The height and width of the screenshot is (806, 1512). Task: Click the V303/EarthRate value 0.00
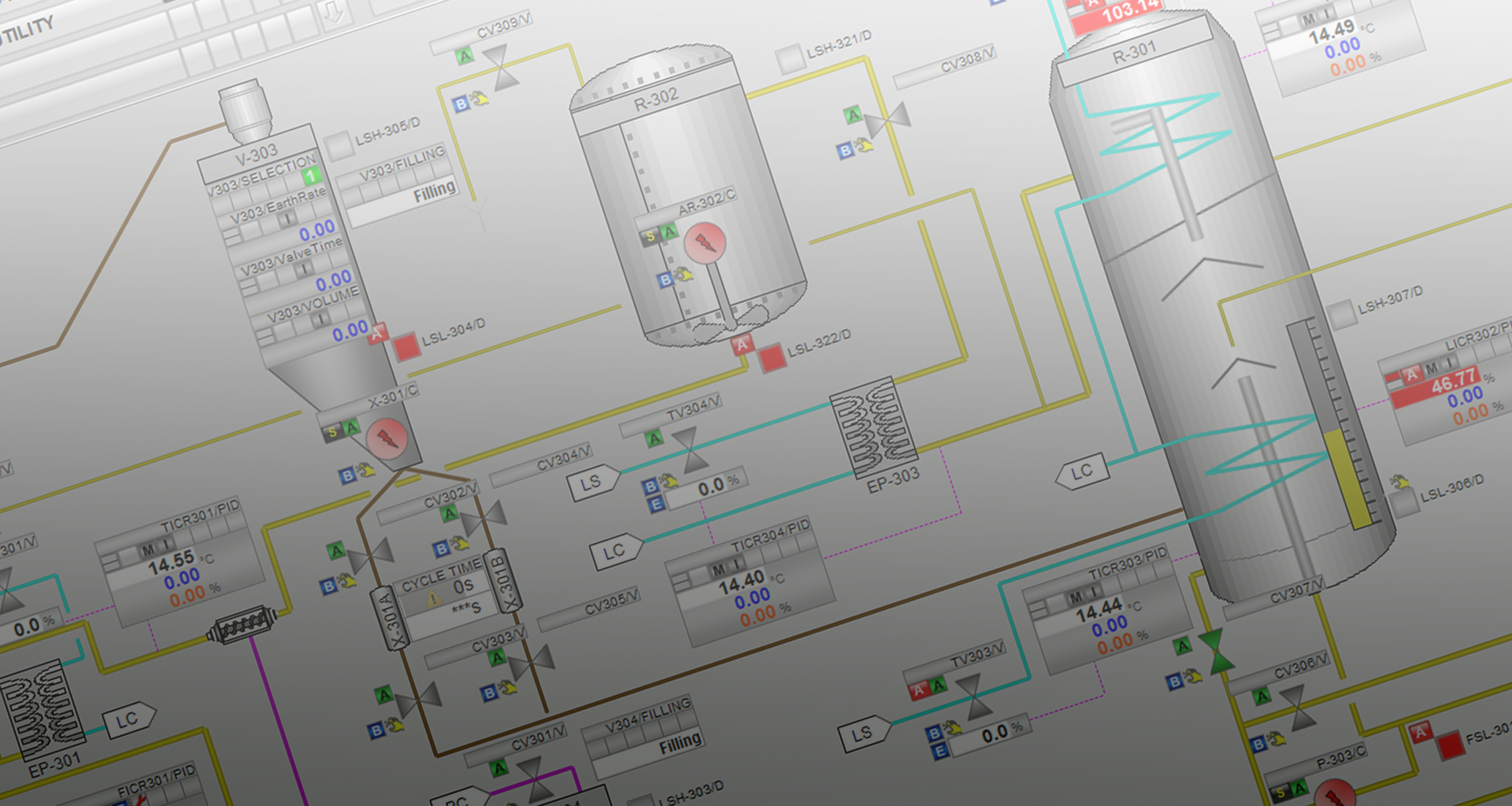pos(317,231)
